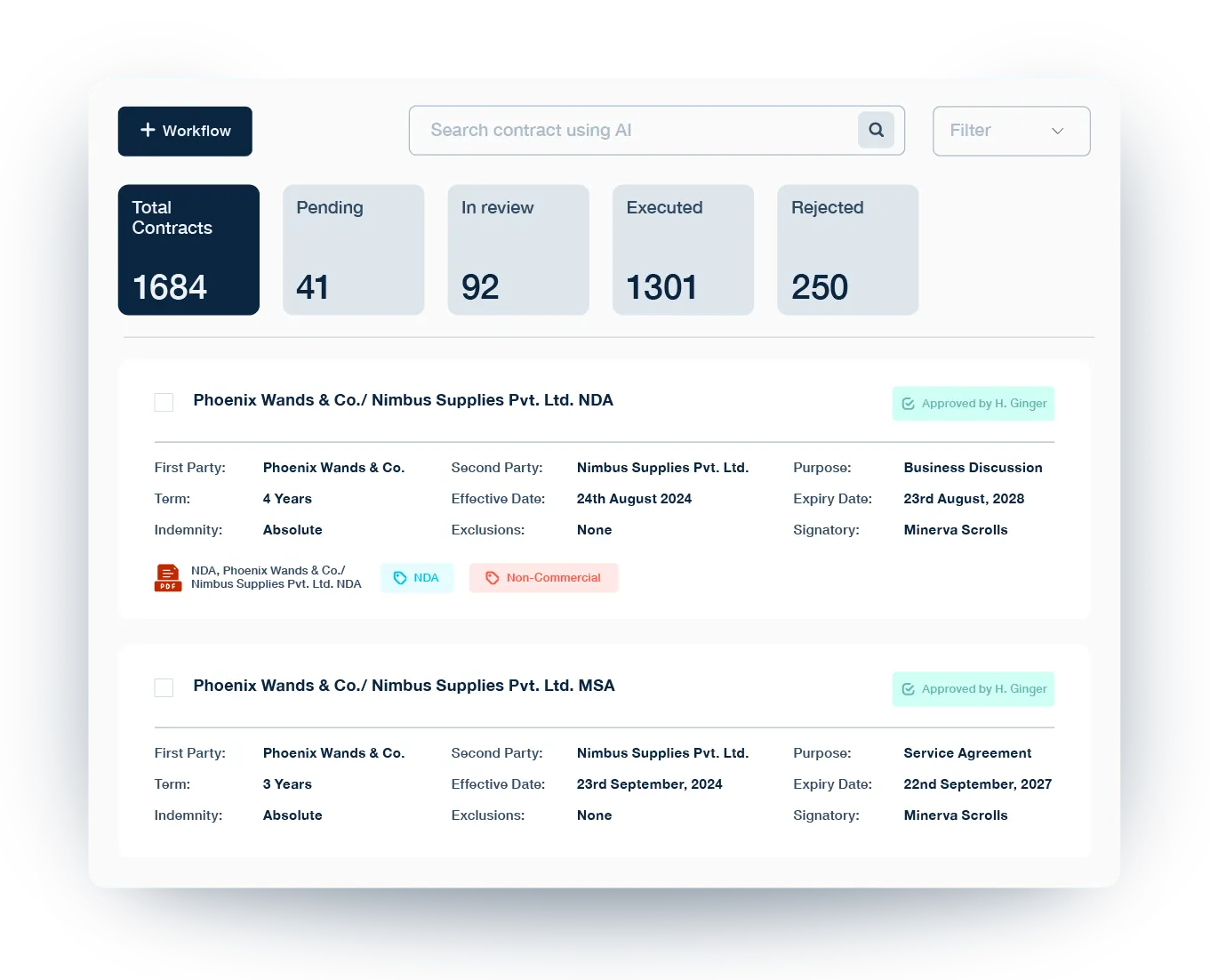Screen dimensions: 1210x980
Task: Click the AI contract search input field
Action: click(x=622, y=130)
